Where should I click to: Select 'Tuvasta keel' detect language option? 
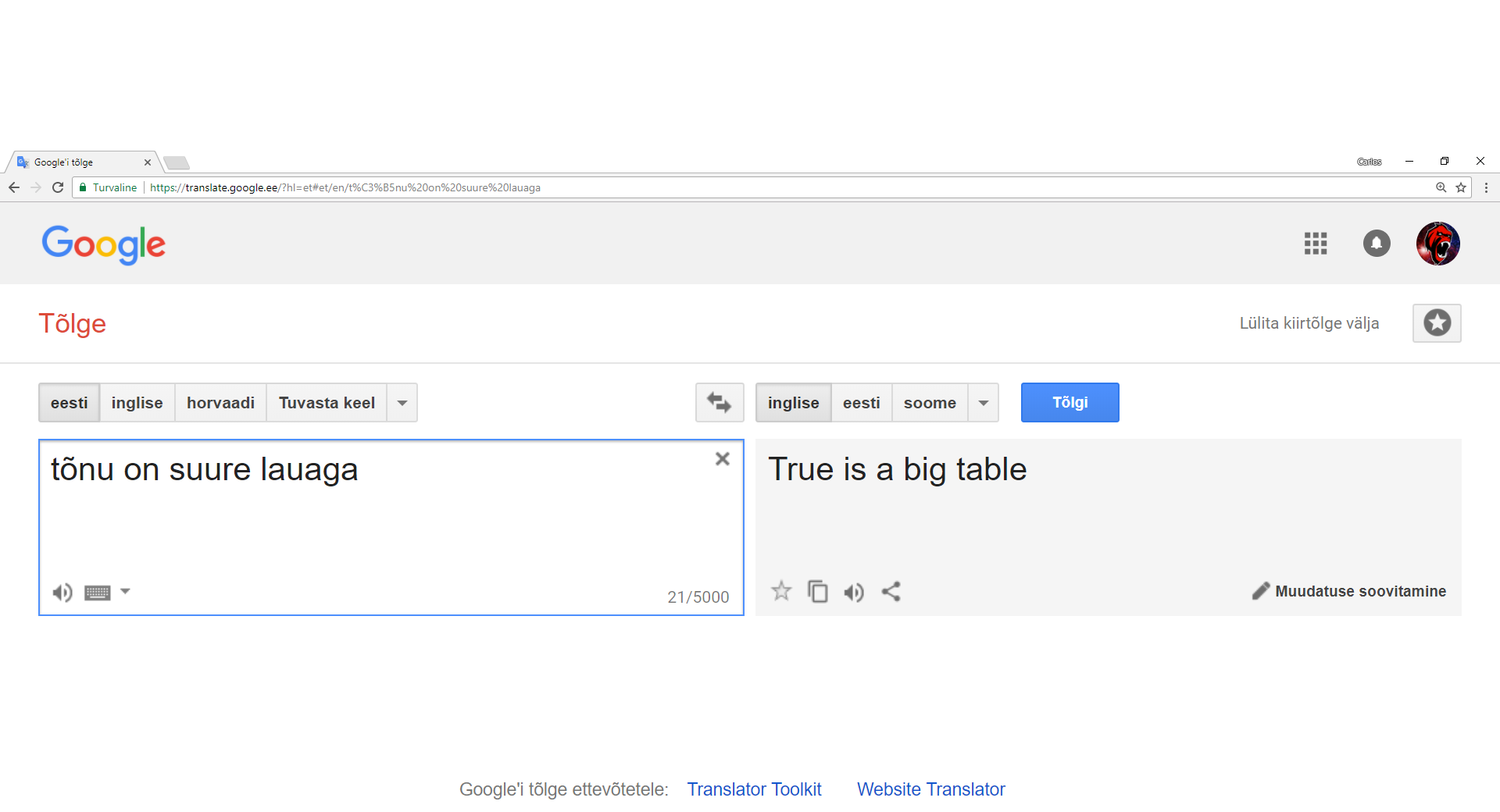tap(327, 403)
